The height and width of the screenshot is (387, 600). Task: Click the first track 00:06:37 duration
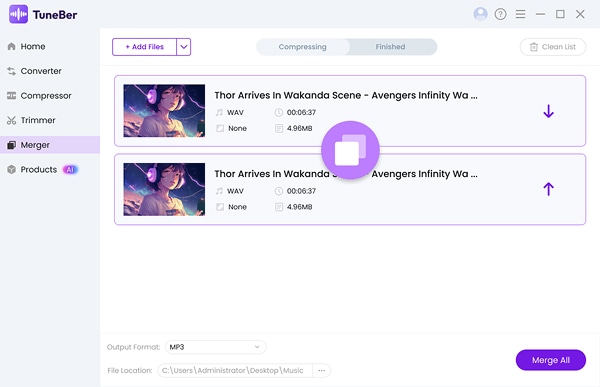[301, 112]
